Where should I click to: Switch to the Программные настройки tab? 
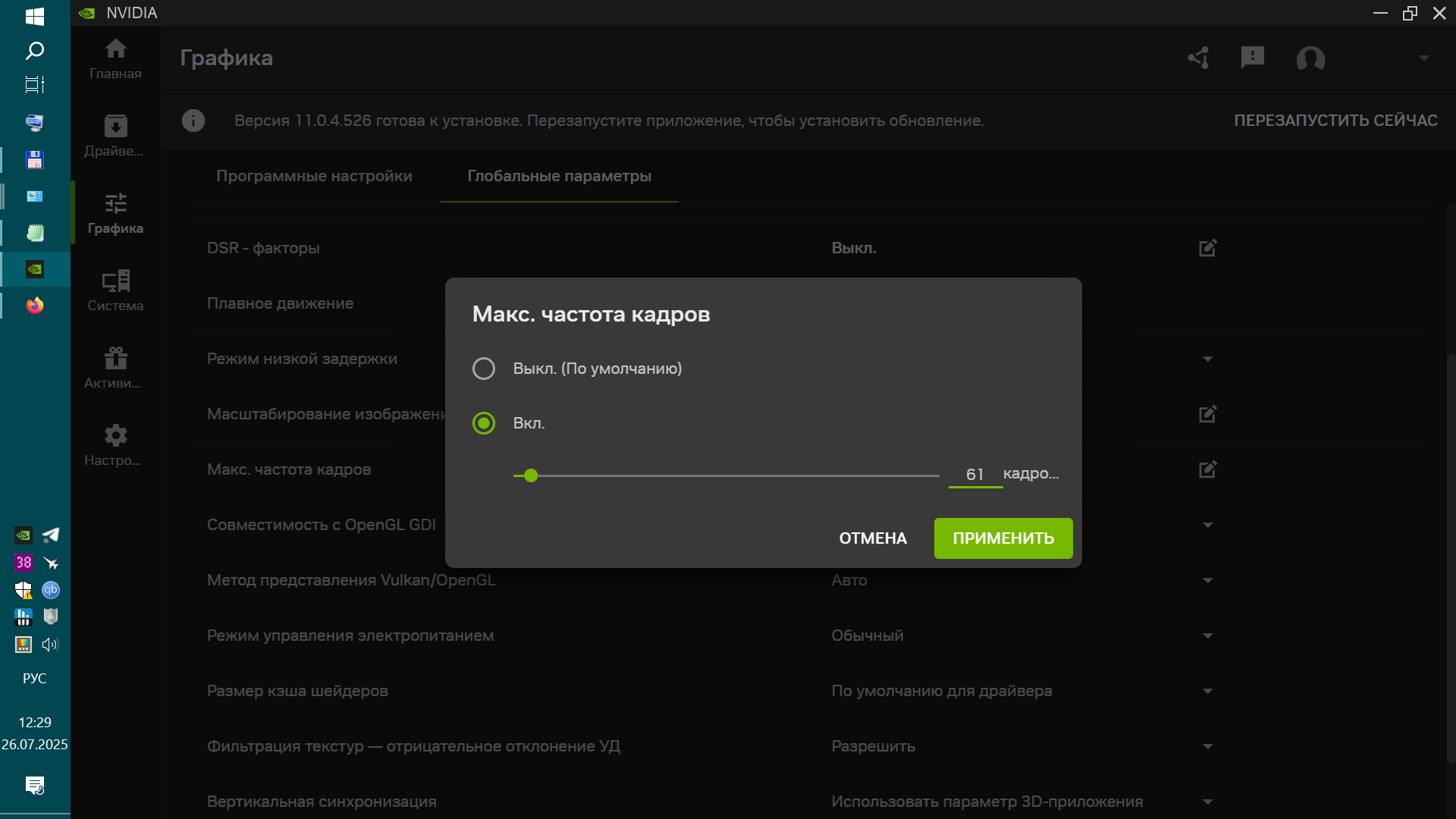pyautogui.click(x=314, y=176)
